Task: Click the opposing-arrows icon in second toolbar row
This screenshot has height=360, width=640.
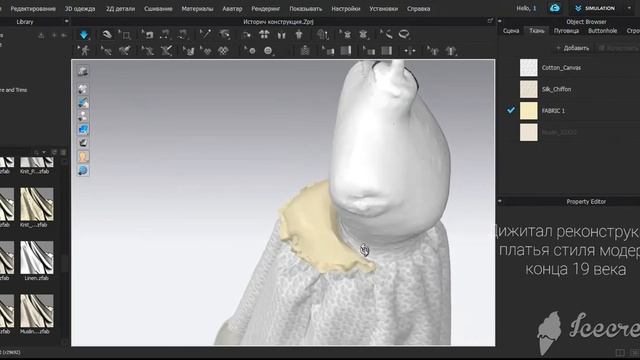Action: coord(410,51)
